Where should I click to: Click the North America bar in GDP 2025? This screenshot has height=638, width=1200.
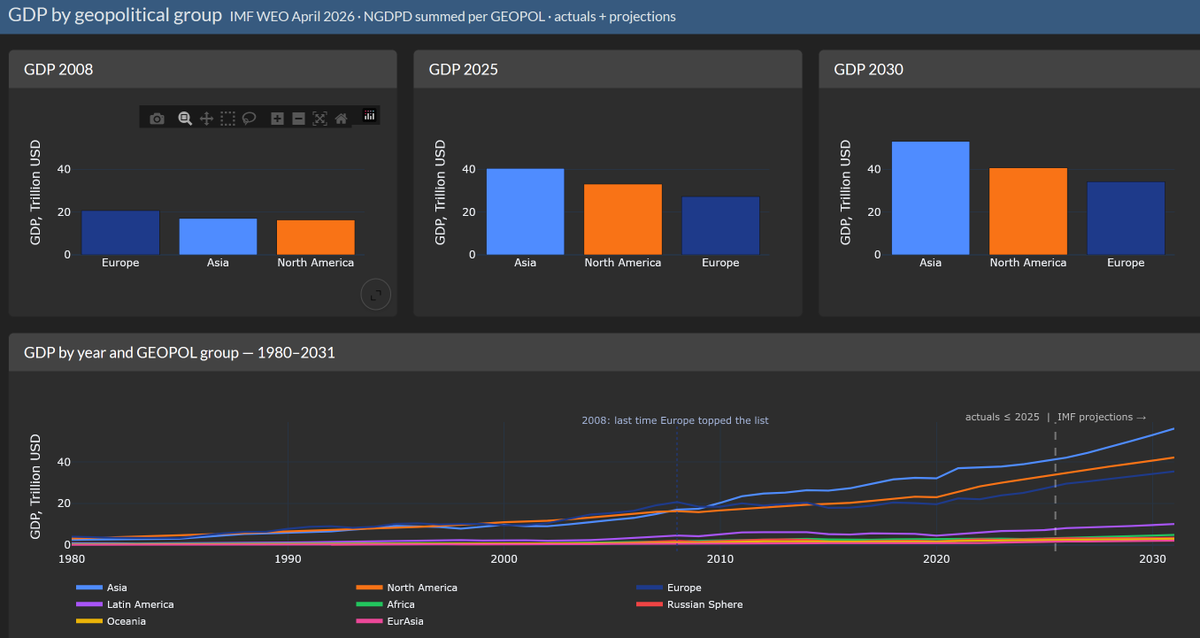click(623, 219)
